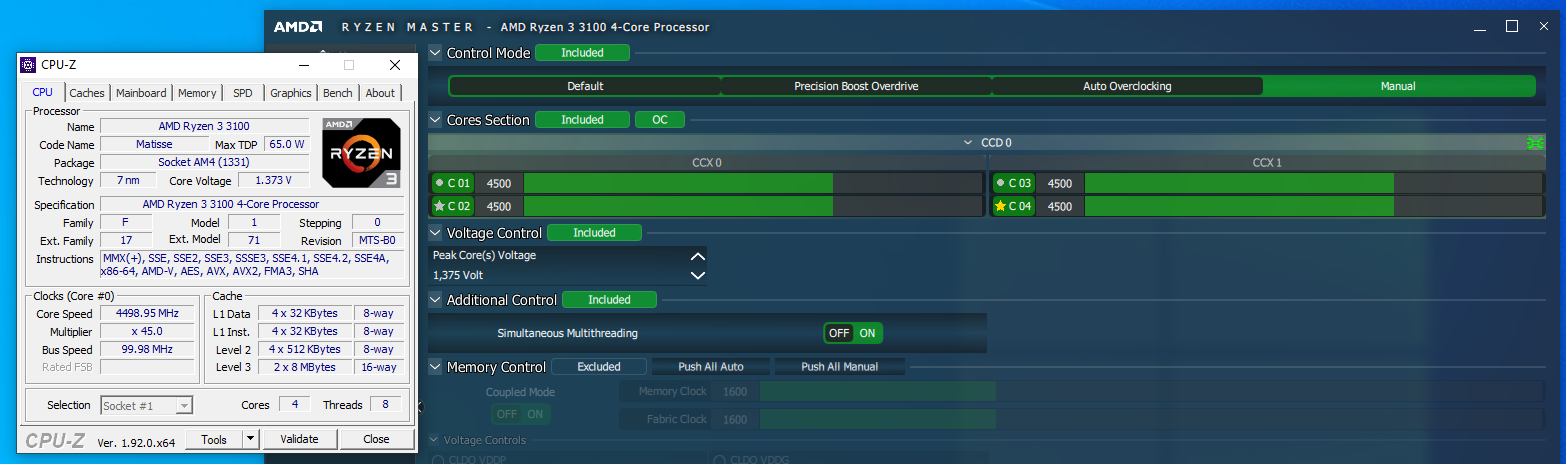Toggle Cores Section Included button

click(583, 120)
